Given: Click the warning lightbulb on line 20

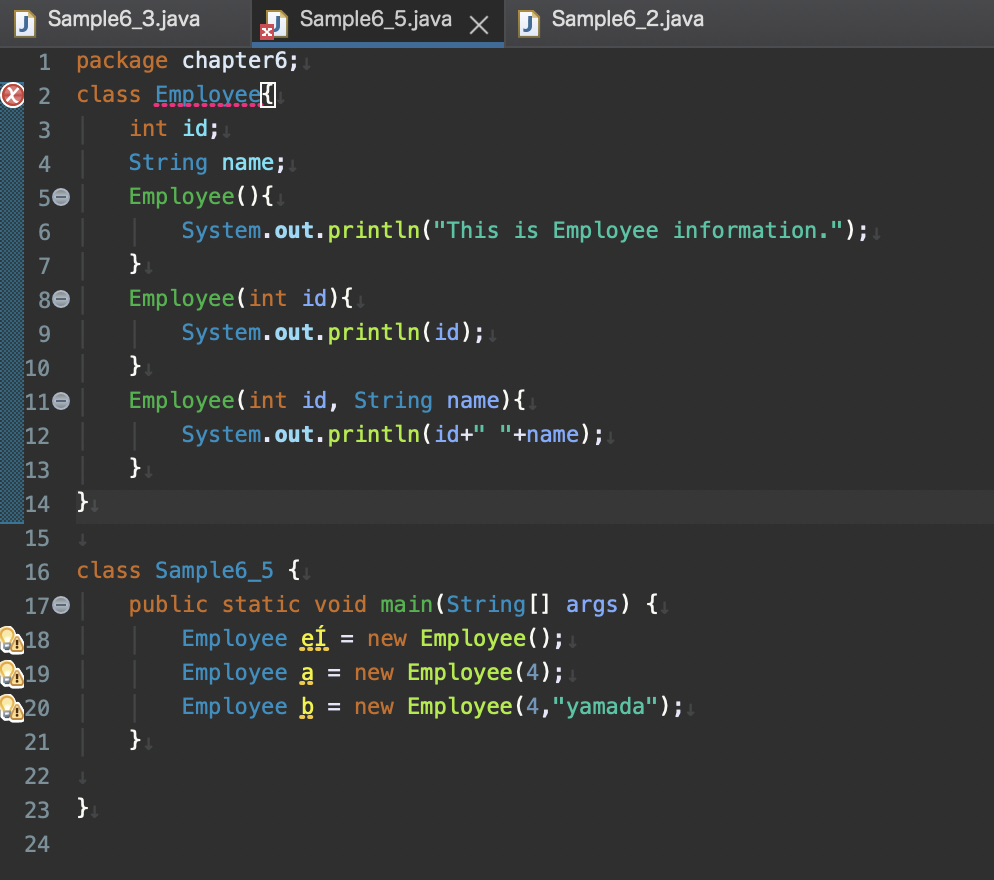Looking at the screenshot, I should (10, 707).
